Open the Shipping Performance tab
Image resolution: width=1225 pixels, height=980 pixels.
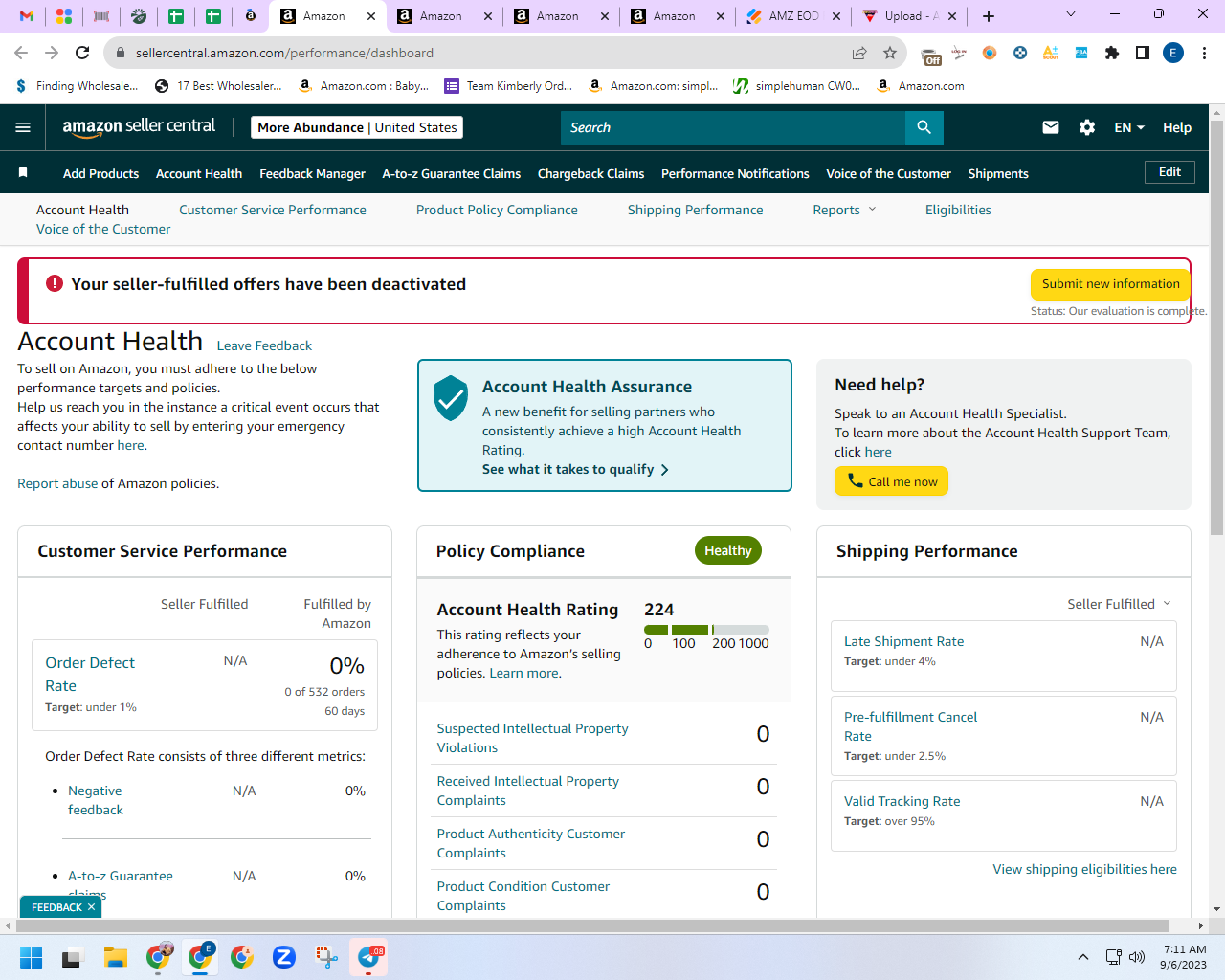point(696,210)
